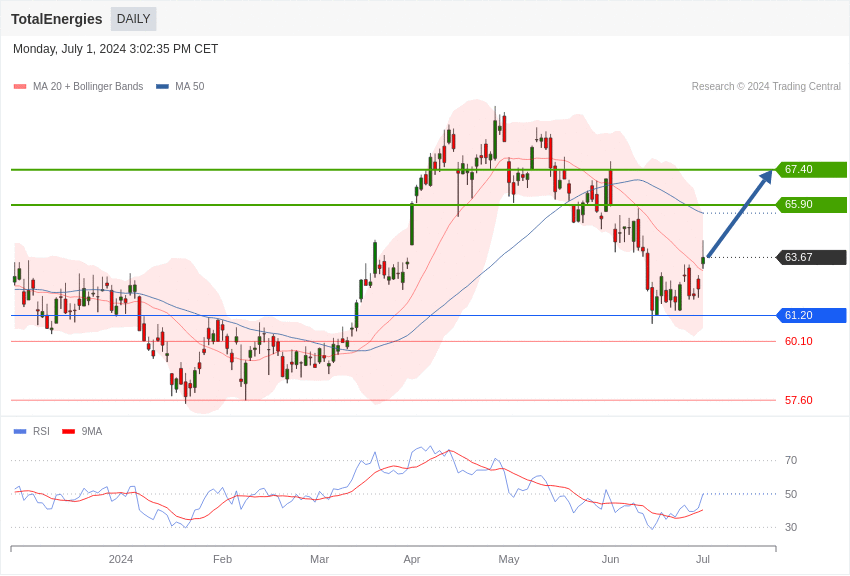
Task: Click the 57.60 support level label
Action: click(798, 401)
